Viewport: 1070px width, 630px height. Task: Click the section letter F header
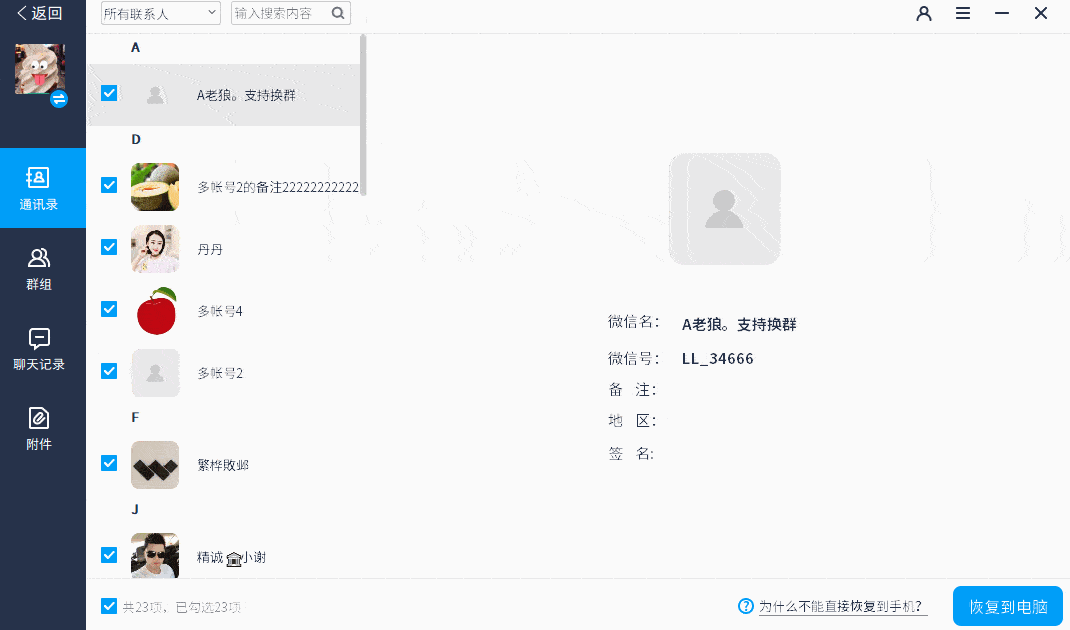coord(135,417)
